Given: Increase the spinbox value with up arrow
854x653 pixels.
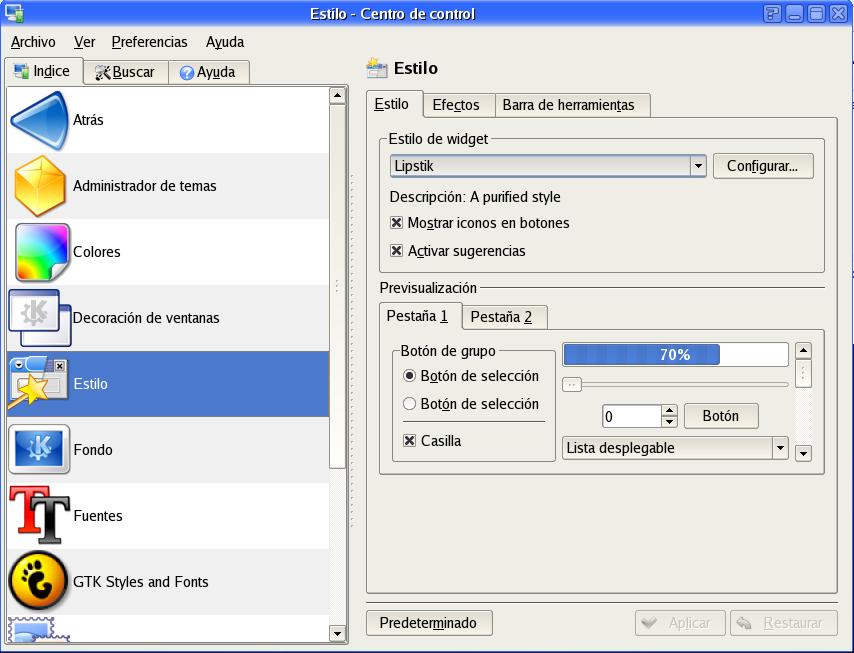Looking at the screenshot, I should point(669,410).
